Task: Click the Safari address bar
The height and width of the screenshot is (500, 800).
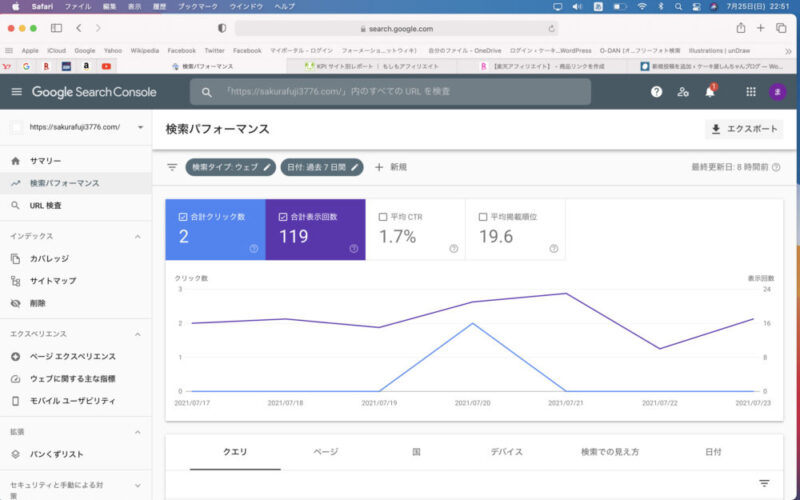Action: coord(396,29)
